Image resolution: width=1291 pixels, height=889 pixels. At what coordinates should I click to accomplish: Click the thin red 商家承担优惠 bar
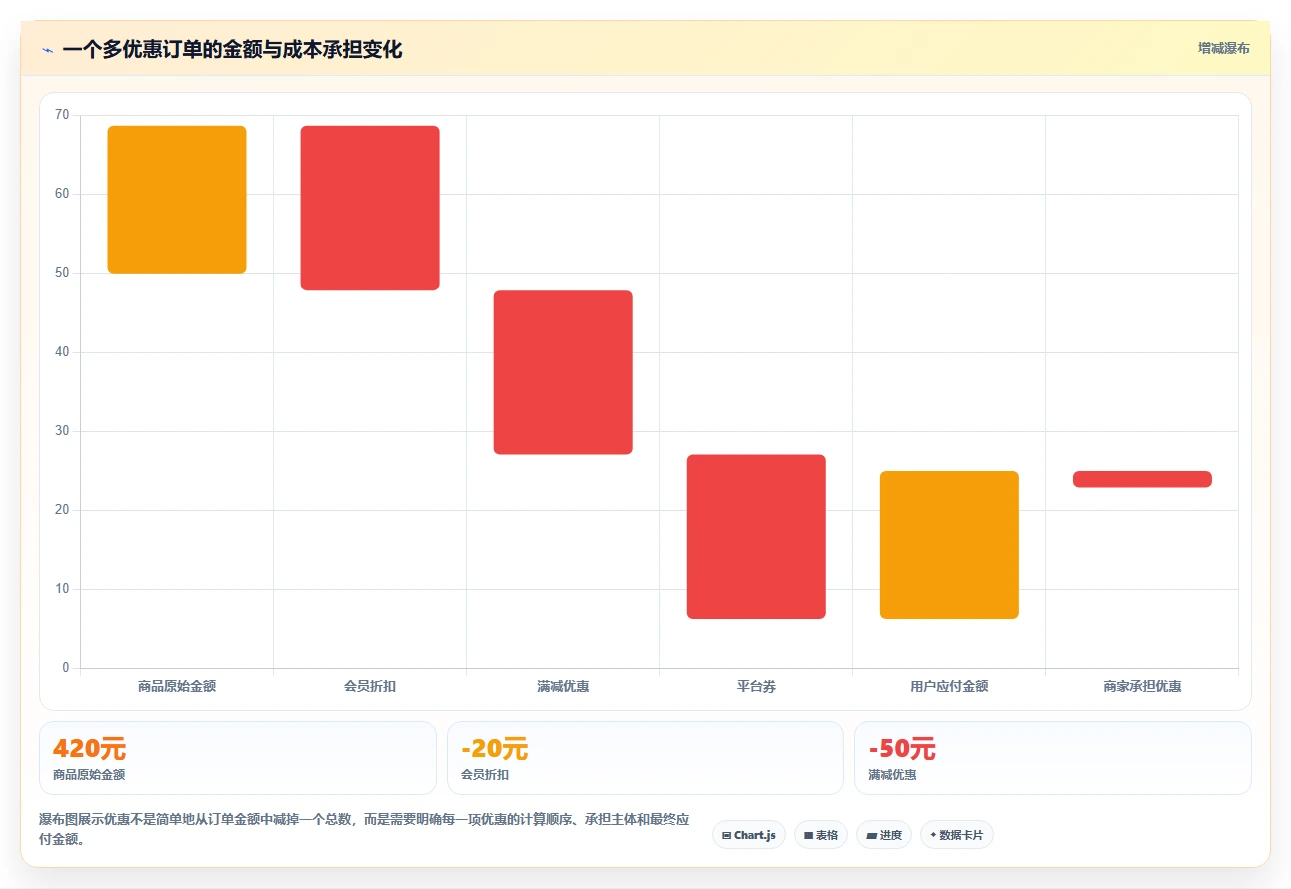click(1142, 479)
